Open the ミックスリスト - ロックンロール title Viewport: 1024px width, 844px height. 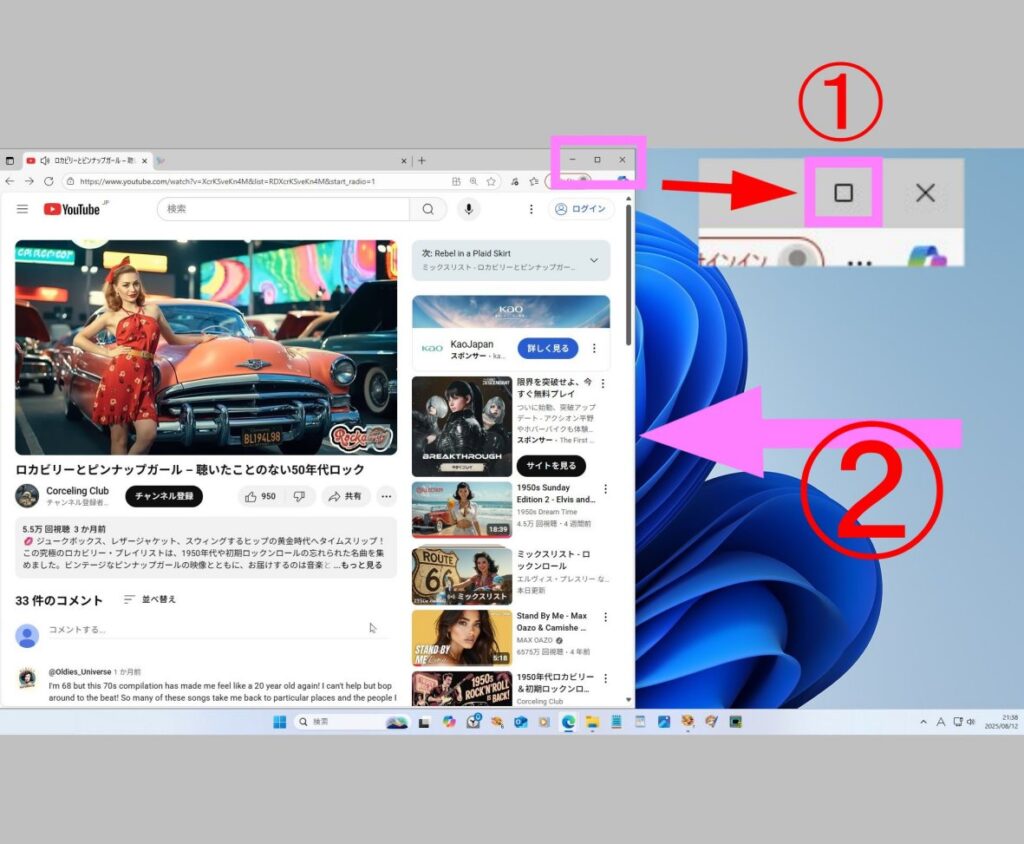(x=553, y=560)
